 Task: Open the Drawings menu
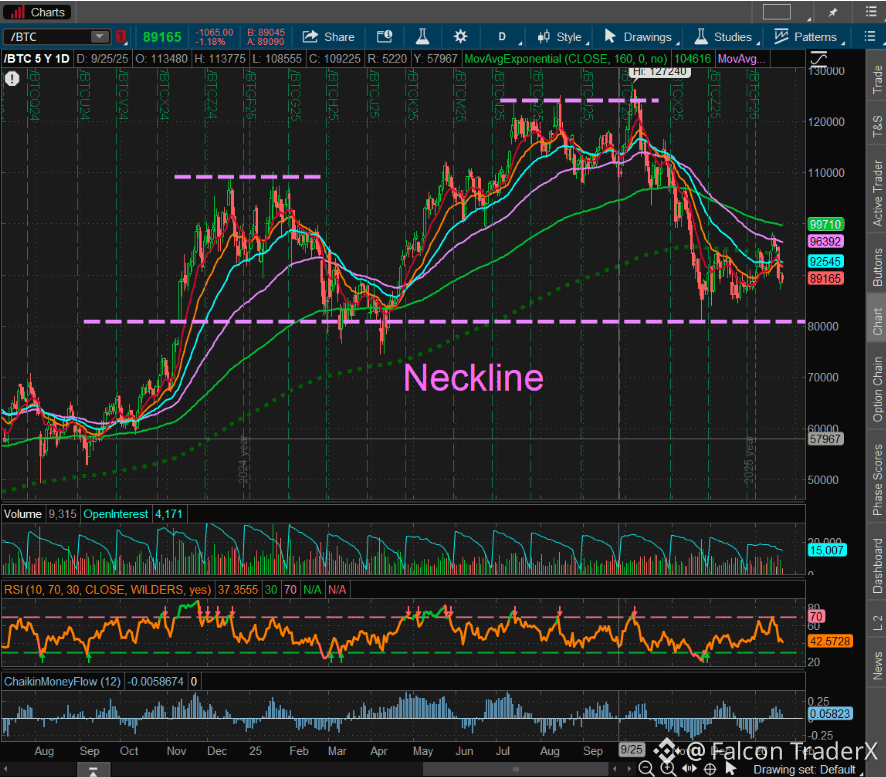pos(638,37)
